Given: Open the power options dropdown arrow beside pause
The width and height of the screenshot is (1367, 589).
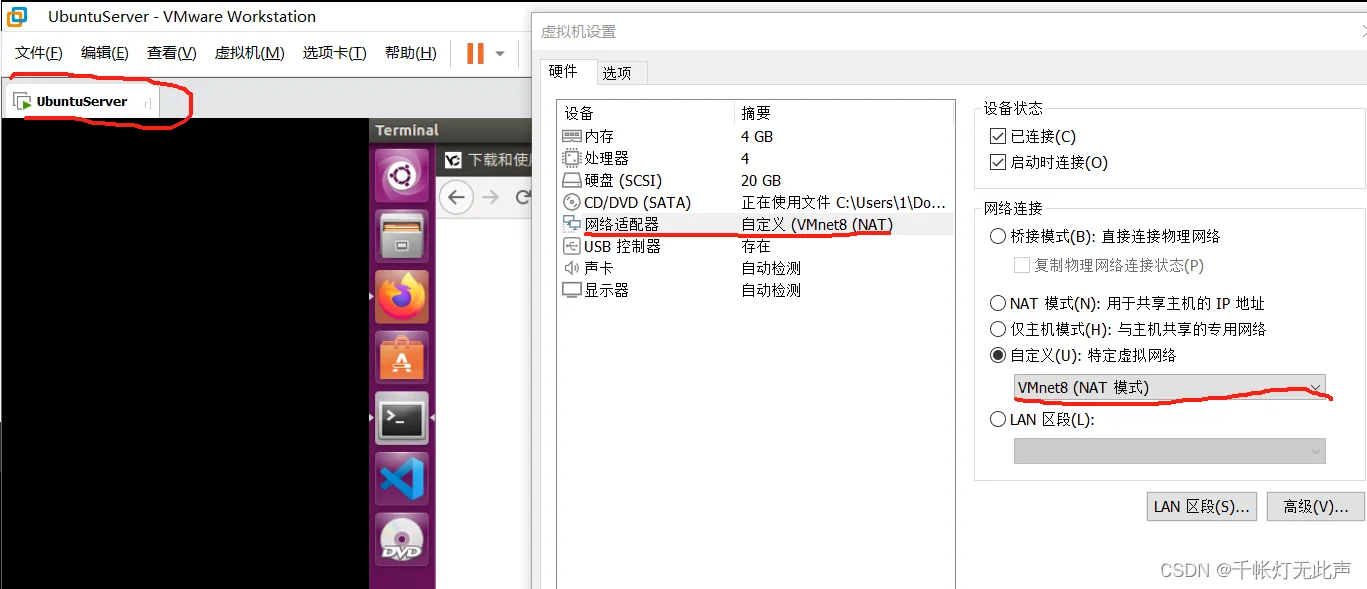Looking at the screenshot, I should click(x=500, y=54).
